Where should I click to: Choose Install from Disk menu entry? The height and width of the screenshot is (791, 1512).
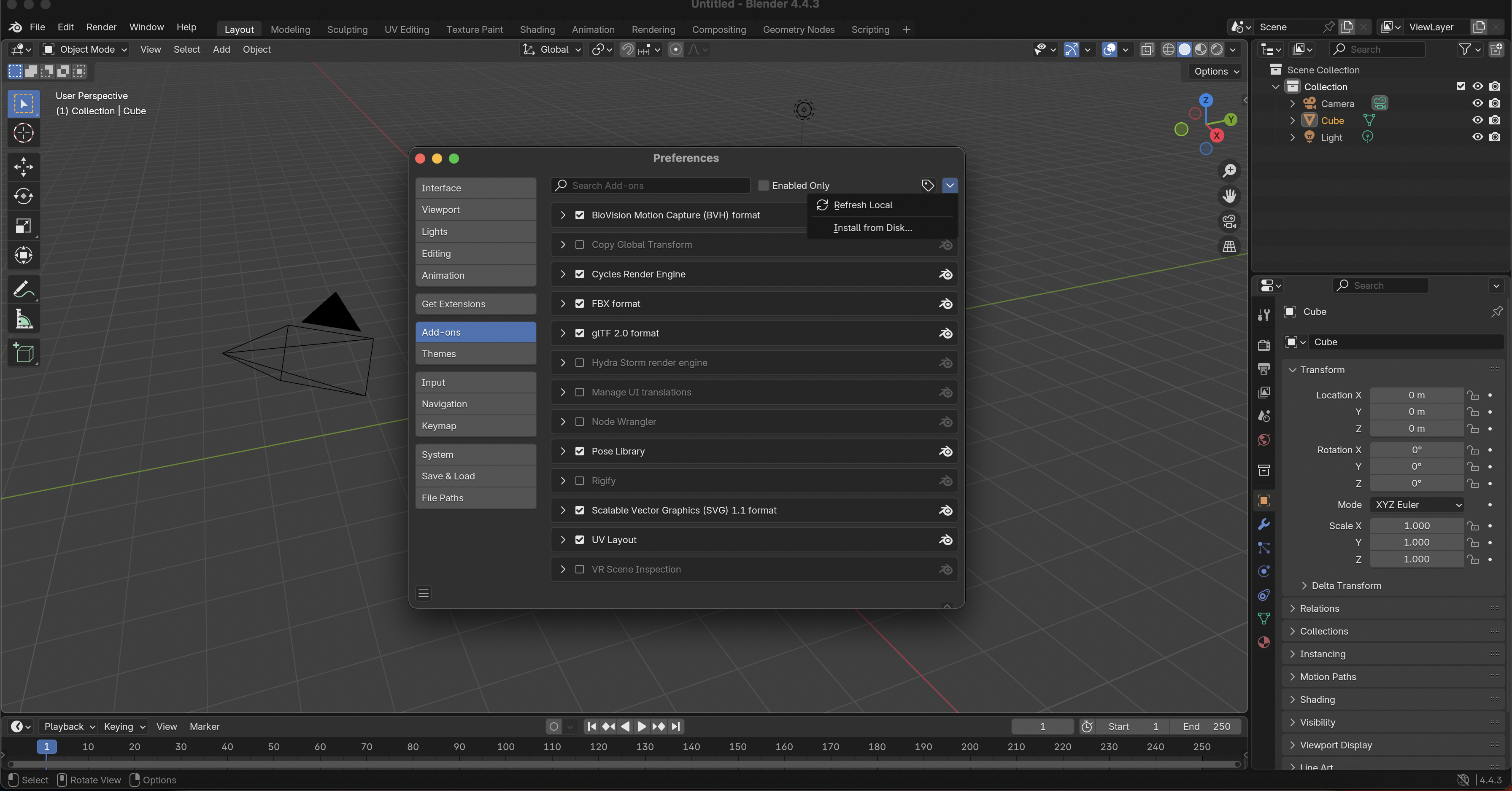point(872,228)
